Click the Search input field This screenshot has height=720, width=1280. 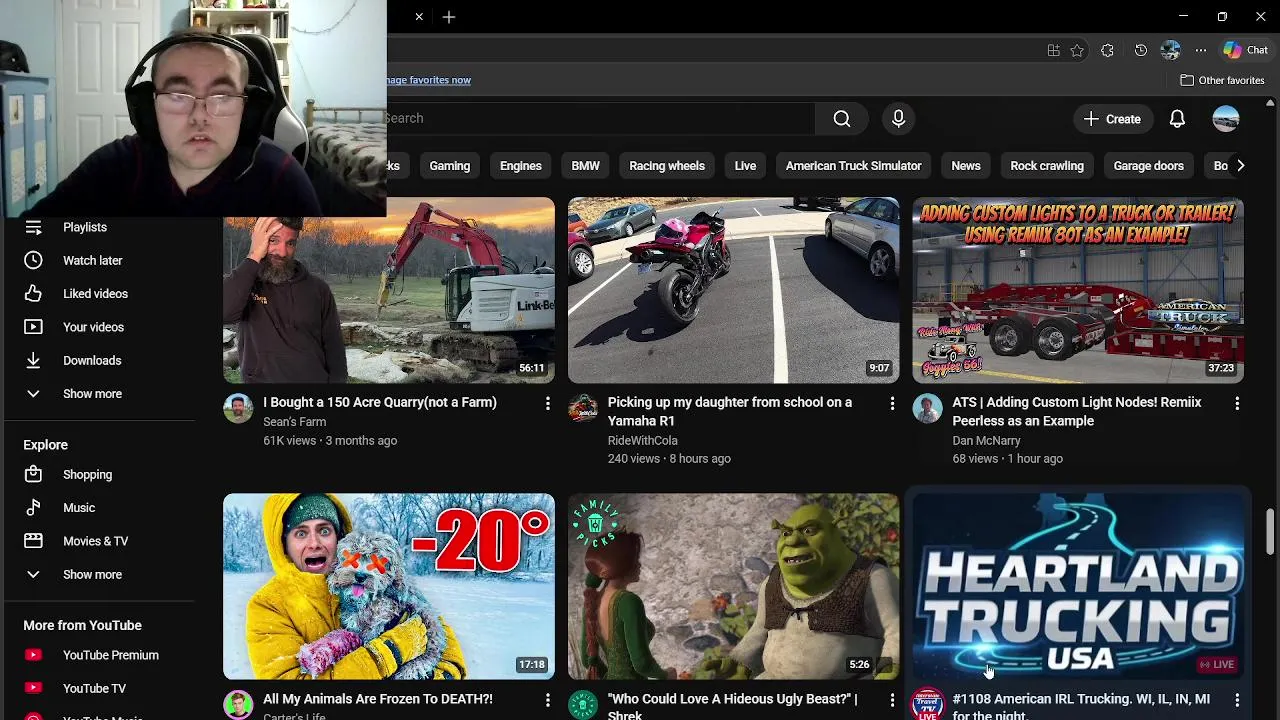pos(600,118)
